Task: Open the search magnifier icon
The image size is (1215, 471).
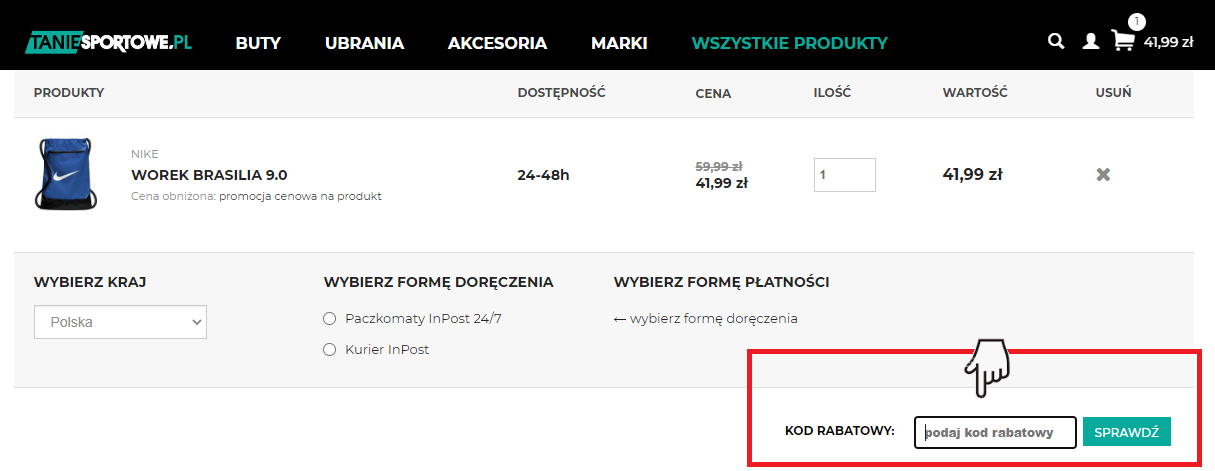Action: point(1055,41)
